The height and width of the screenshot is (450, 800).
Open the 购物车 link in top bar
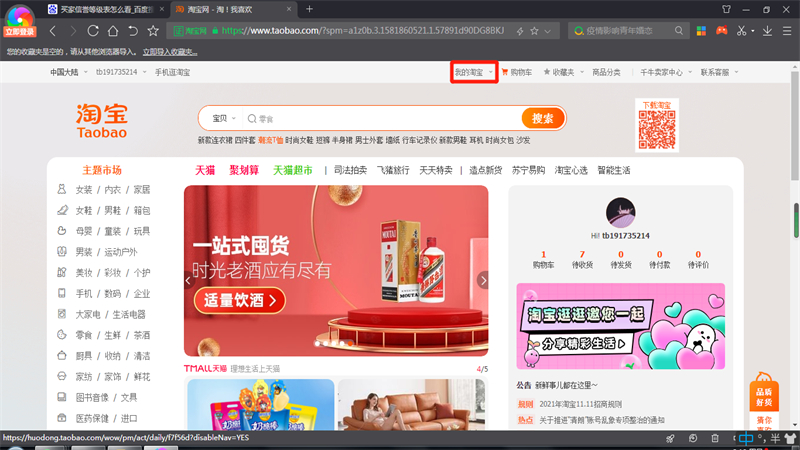[517, 72]
